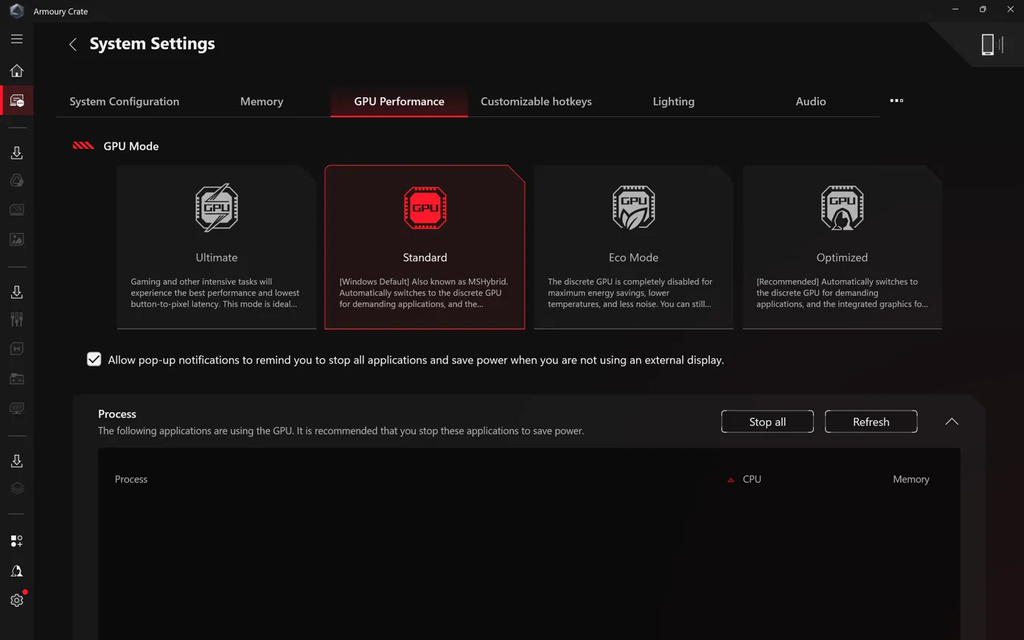Image resolution: width=1024 pixels, height=640 pixels.
Task: Open the tuning sliders icon in sidebar
Action: [17, 319]
